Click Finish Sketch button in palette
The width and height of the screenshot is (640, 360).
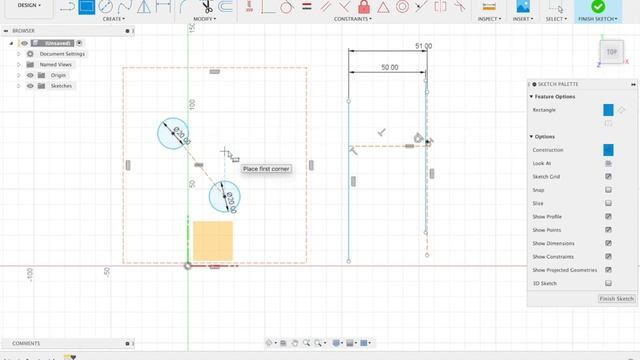[x=616, y=299]
